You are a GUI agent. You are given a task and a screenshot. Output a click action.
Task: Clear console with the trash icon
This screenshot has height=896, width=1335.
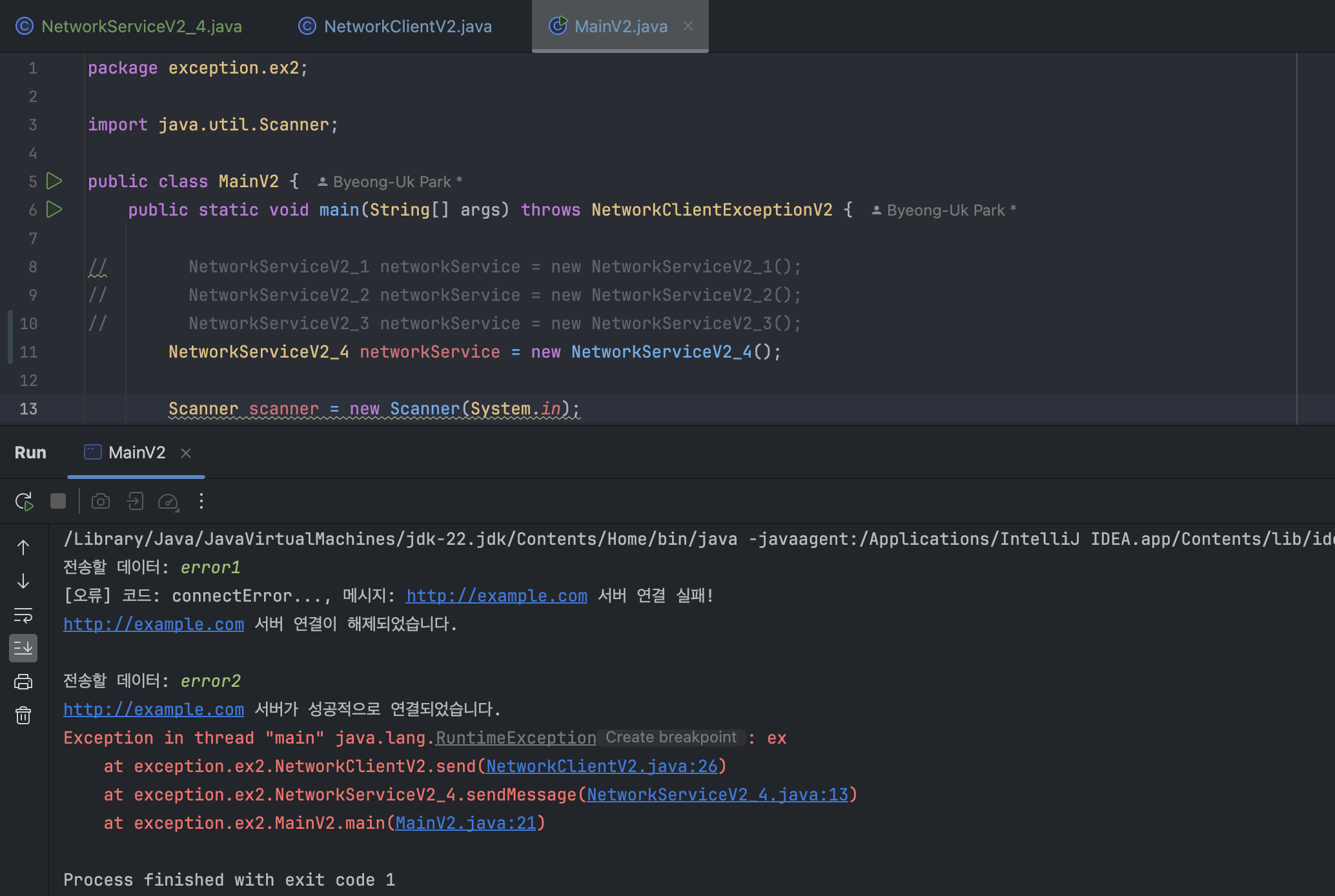(23, 715)
